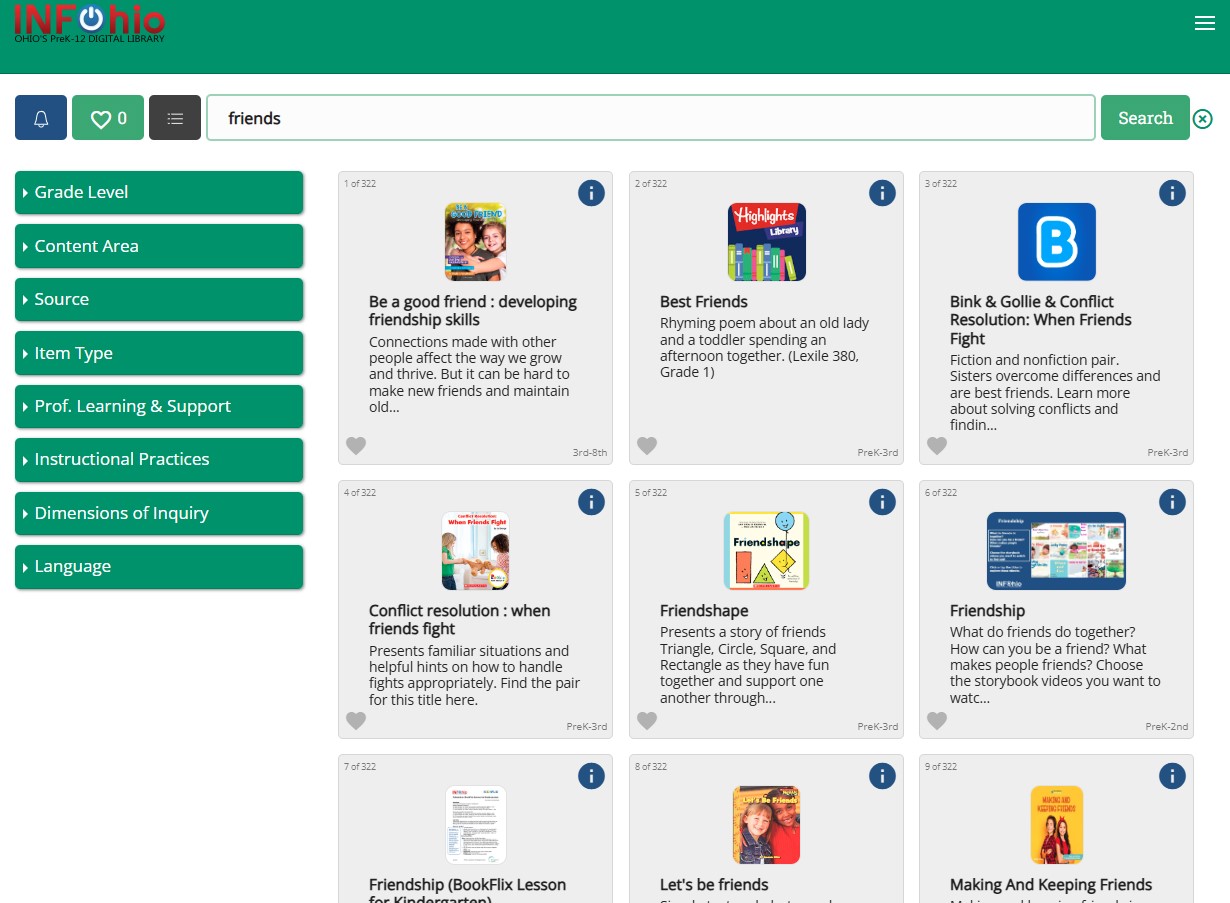Click the 3rd-8th grade label
Screen dimensions: 1230x903
590,453
